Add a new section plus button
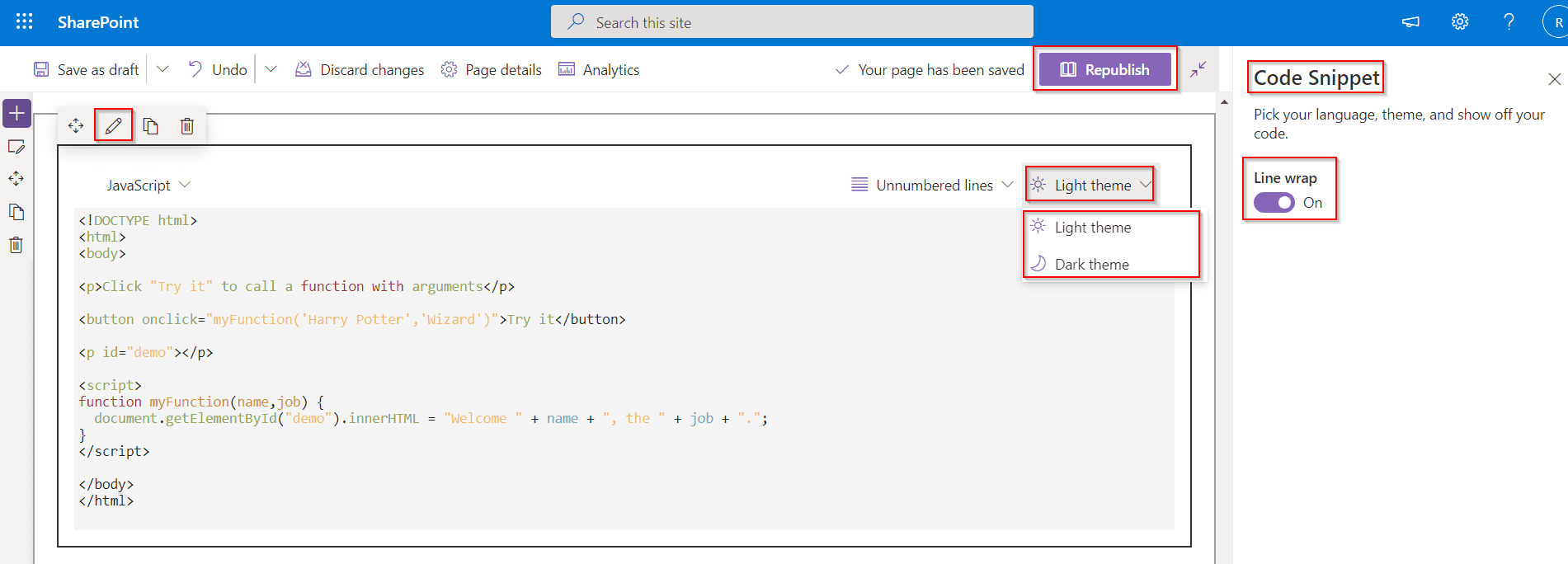 pos(16,113)
